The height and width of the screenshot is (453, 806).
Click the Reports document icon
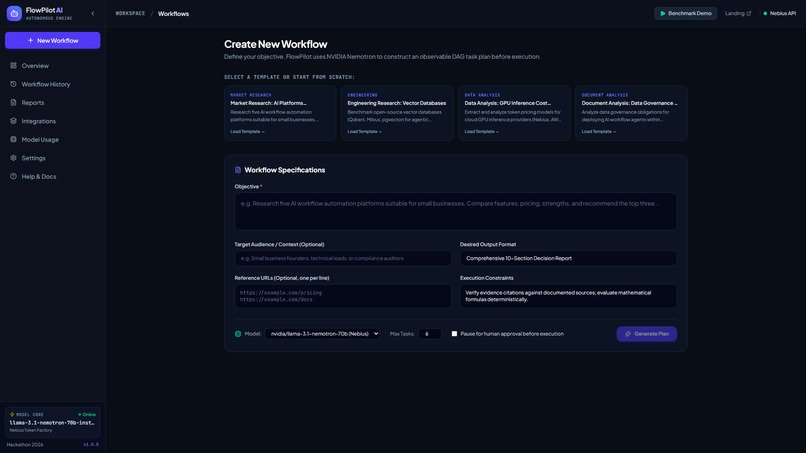[x=13, y=103]
